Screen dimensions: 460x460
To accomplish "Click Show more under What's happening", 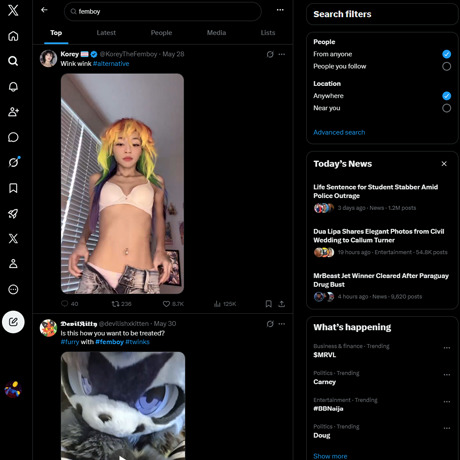I will 330,456.
